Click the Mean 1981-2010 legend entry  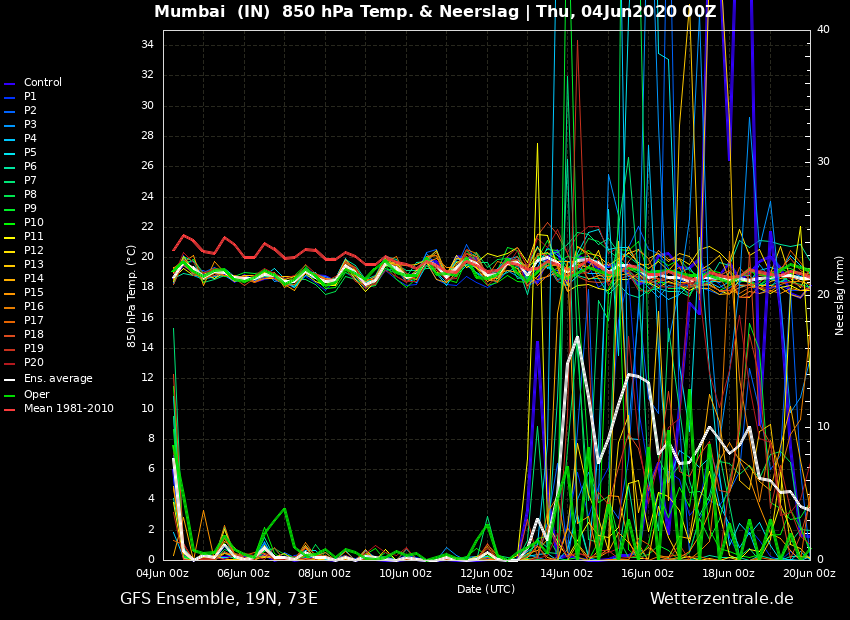68,409
